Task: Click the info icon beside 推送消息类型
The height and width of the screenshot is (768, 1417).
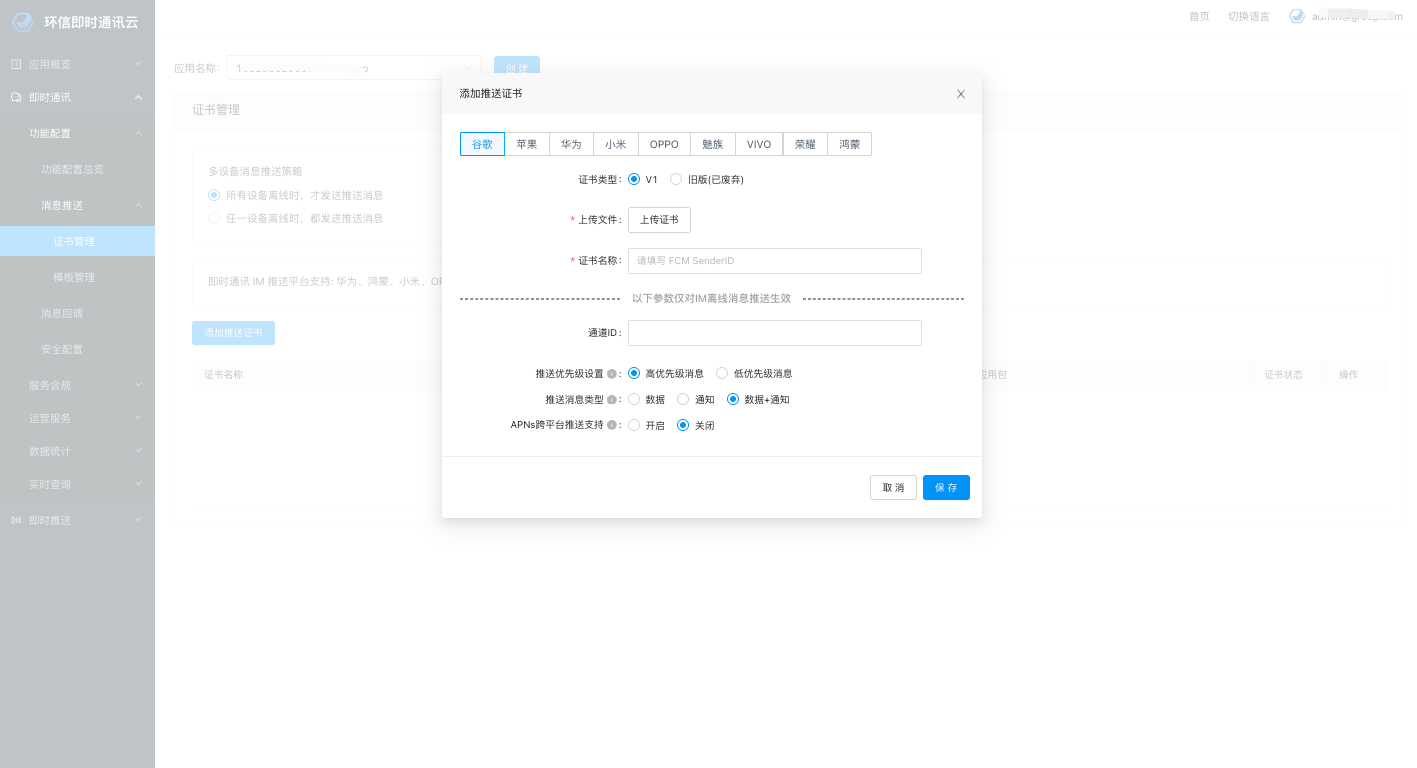Action: (612, 400)
